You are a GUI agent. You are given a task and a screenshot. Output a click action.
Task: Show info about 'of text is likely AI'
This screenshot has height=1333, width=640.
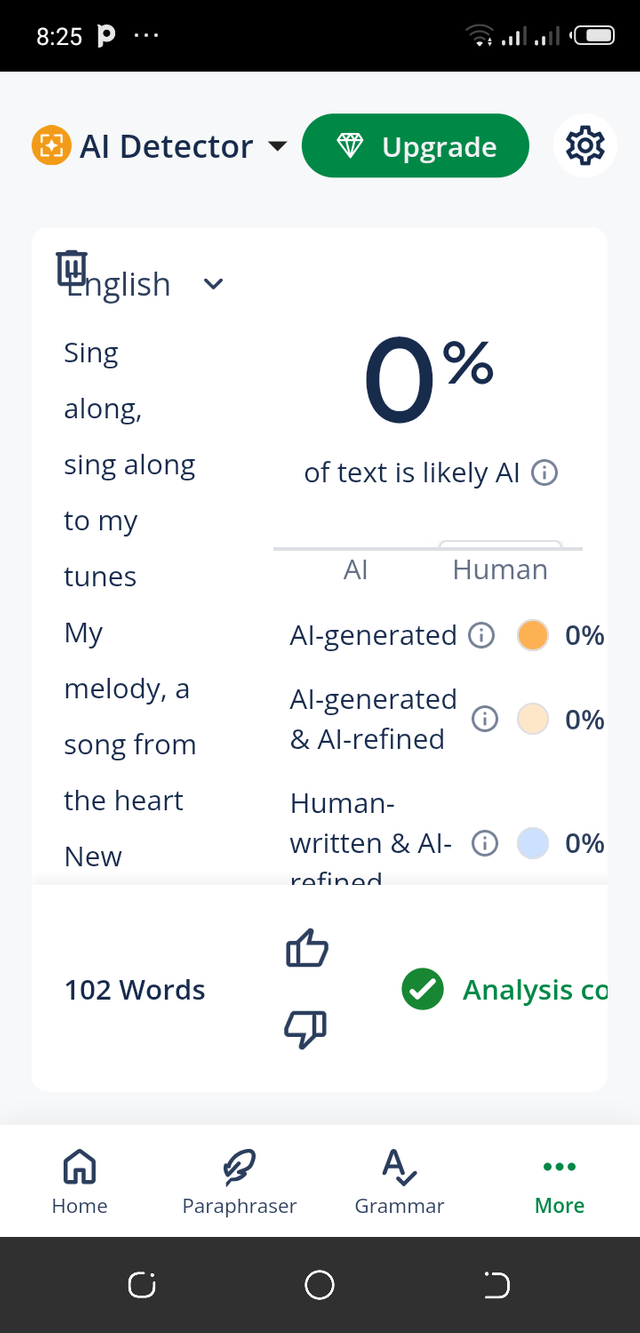coord(544,473)
